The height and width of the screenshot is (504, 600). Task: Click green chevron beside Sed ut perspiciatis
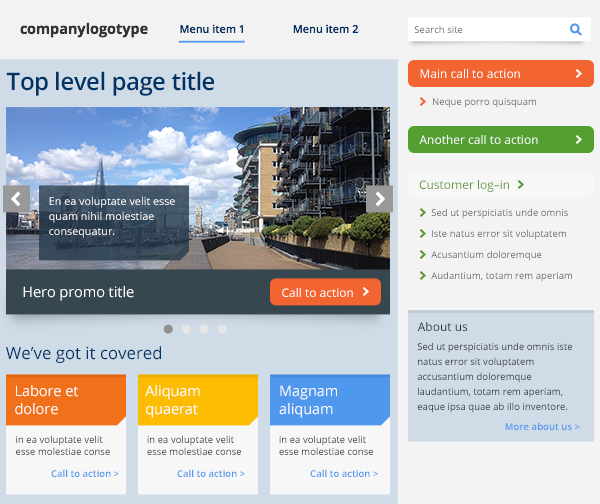(422, 212)
